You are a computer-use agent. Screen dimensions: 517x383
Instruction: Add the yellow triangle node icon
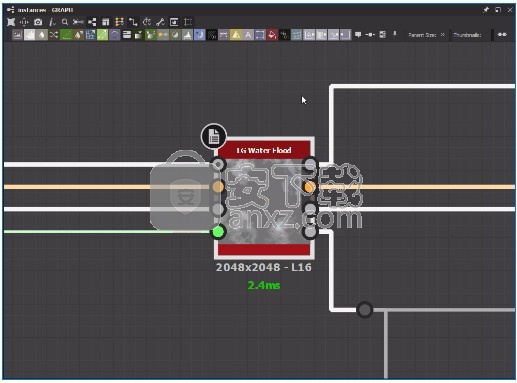[x=236, y=35]
